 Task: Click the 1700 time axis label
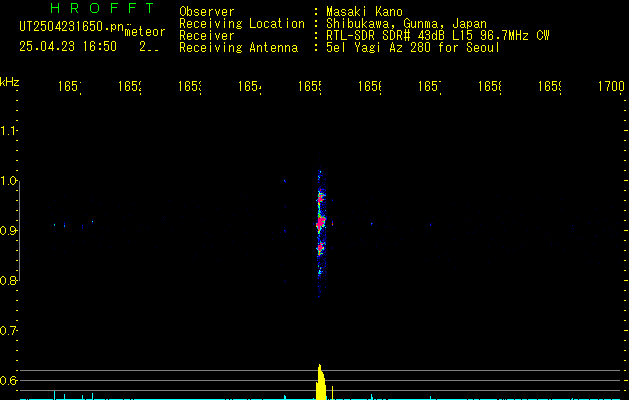pos(611,86)
